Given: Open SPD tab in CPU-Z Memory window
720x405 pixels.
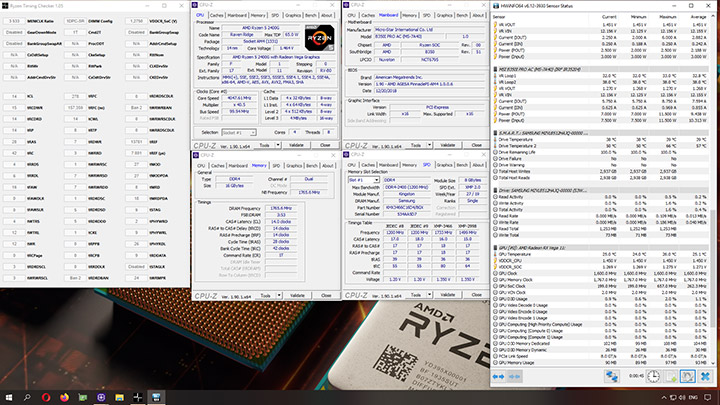Looking at the screenshot, I should tap(276, 165).
